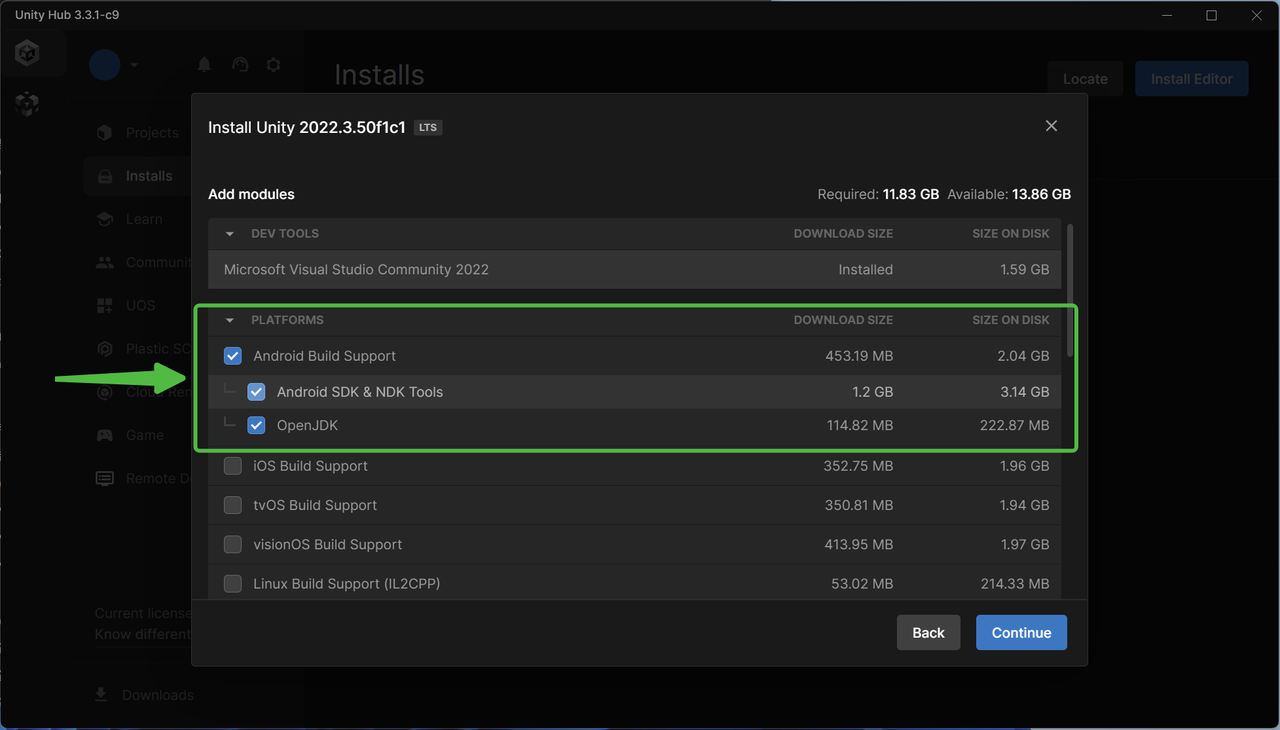
Task: Open Unity Hub preferences gear icon
Action: pyautogui.click(x=273, y=64)
